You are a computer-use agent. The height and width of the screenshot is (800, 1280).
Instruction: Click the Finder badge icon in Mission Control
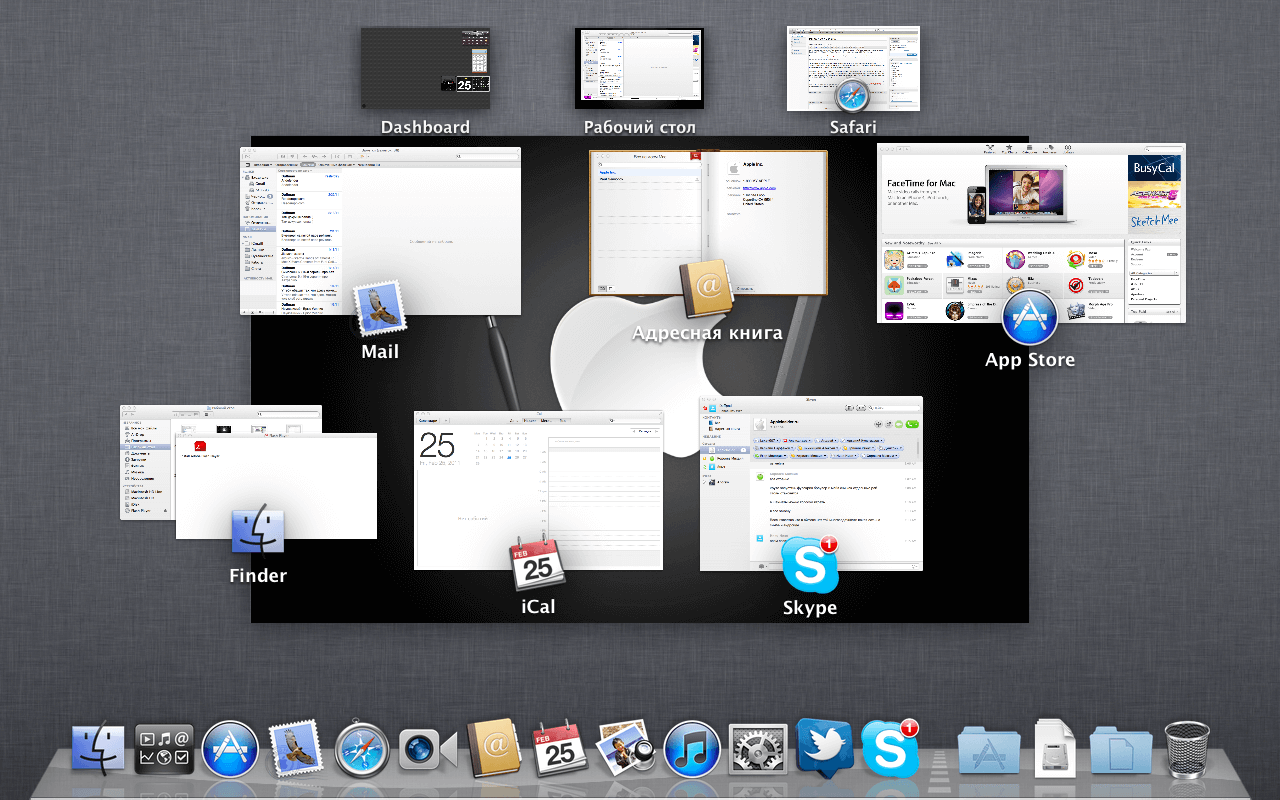pyautogui.click(x=258, y=533)
